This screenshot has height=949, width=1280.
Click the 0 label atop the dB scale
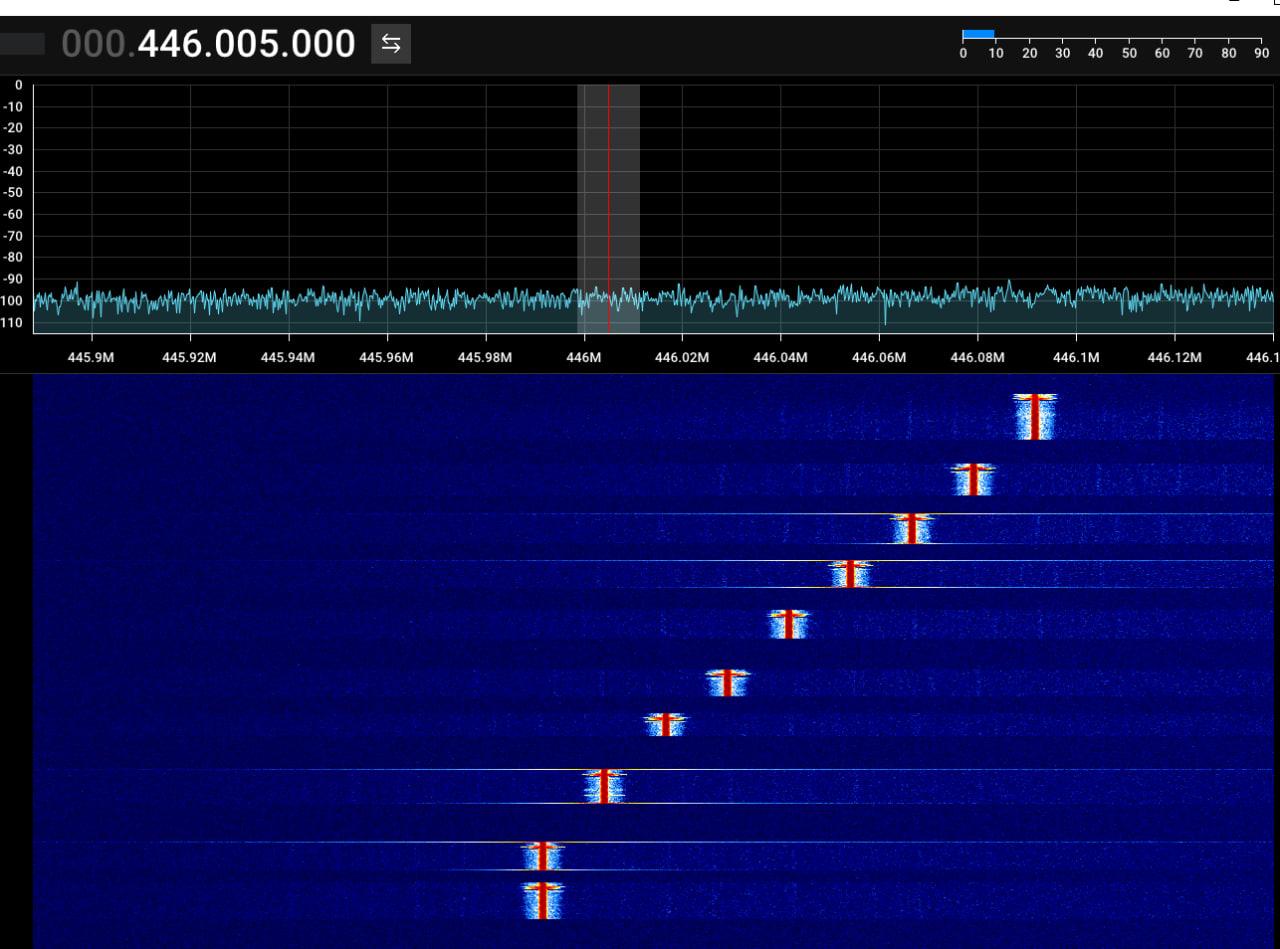tap(17, 85)
